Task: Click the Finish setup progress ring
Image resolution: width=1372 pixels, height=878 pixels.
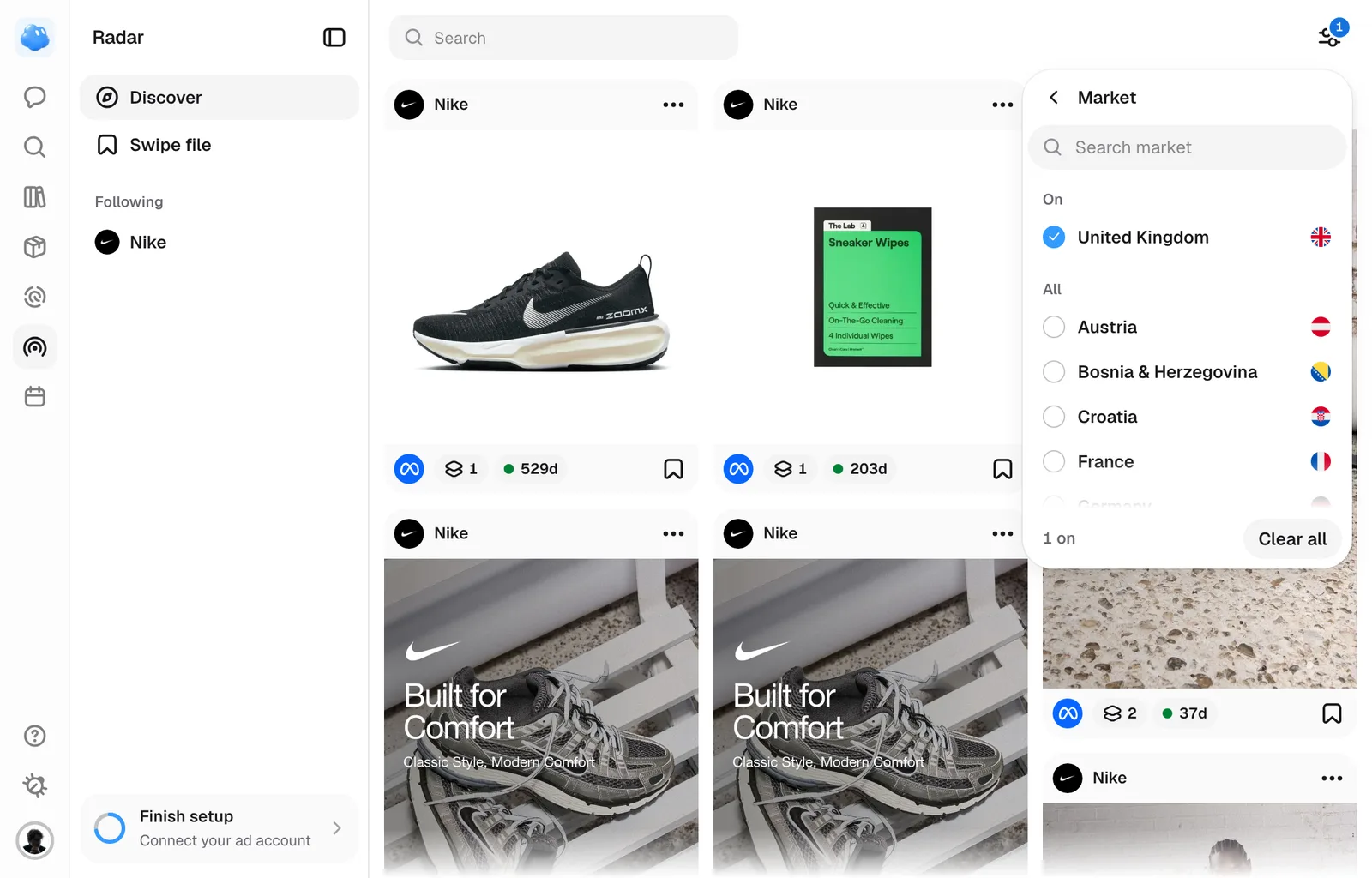Action: click(x=110, y=828)
